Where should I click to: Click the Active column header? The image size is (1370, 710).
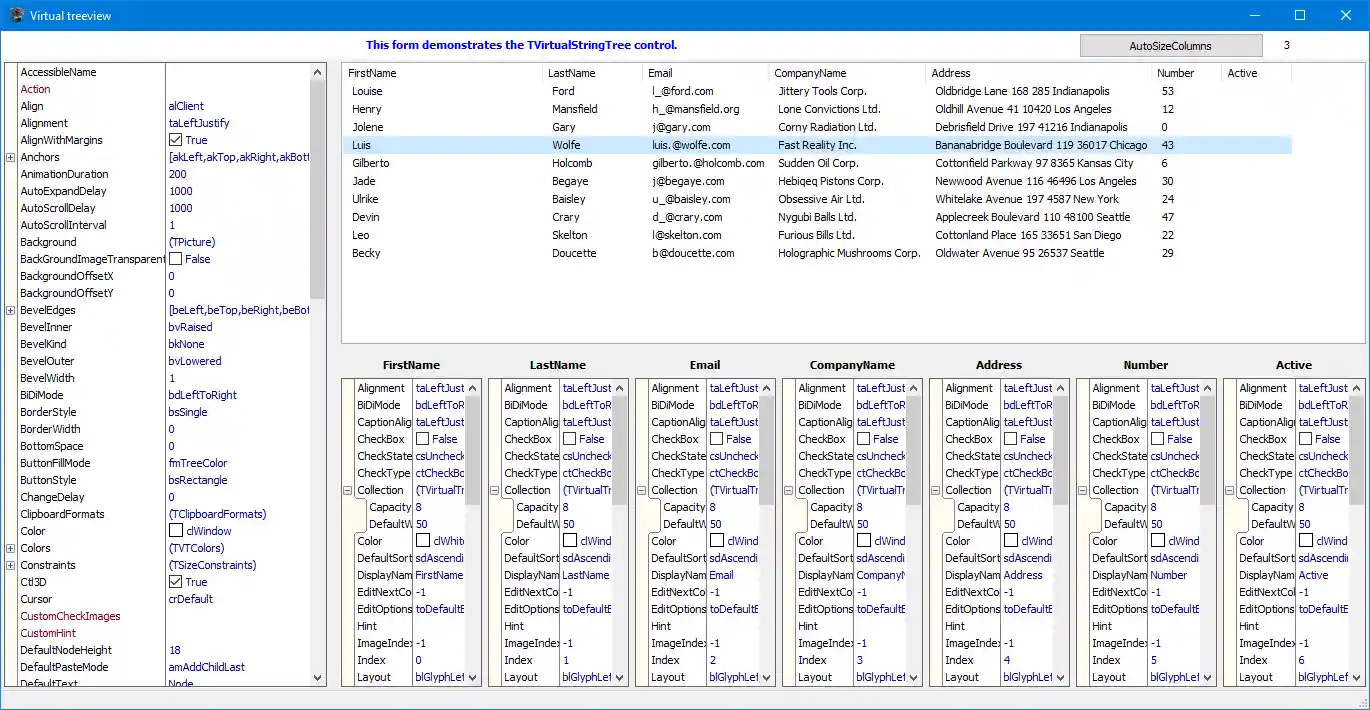tap(1243, 72)
